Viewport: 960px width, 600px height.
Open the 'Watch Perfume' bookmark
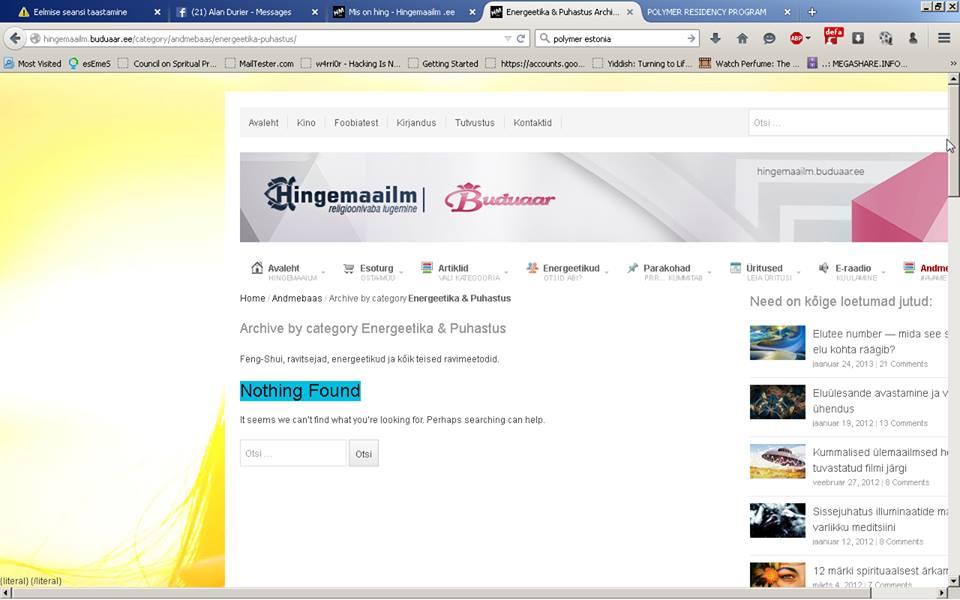pos(749,63)
